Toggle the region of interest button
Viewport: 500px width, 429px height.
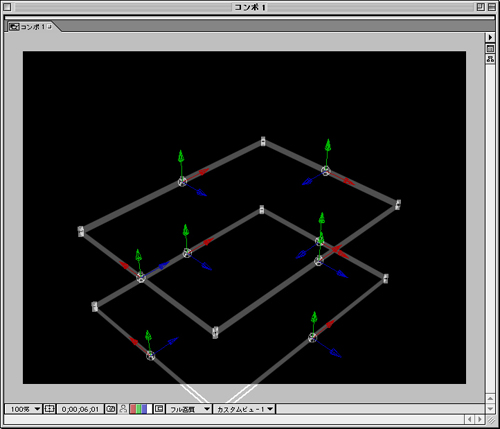click(x=159, y=409)
